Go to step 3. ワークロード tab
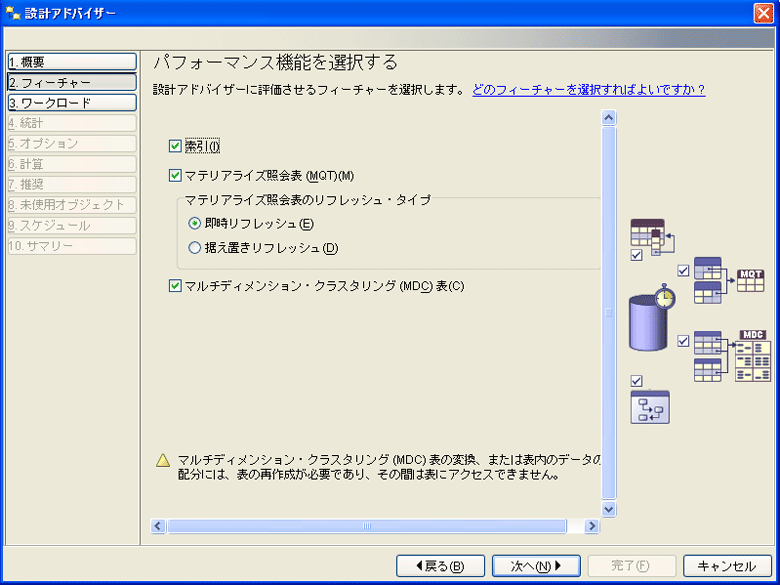 tap(72, 102)
